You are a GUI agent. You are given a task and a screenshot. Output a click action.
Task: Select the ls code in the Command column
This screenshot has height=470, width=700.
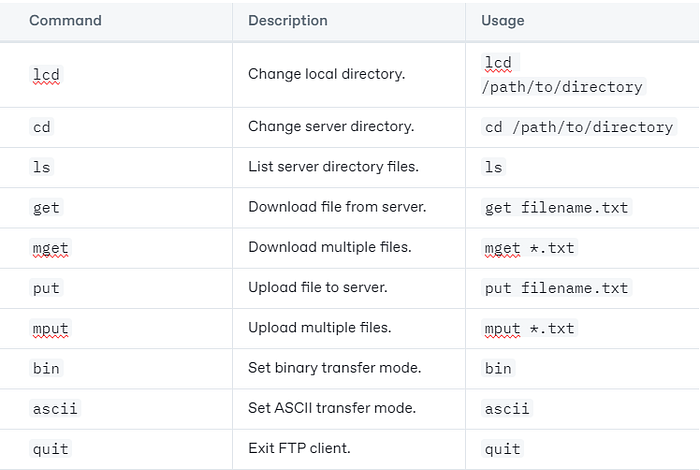[42, 167]
